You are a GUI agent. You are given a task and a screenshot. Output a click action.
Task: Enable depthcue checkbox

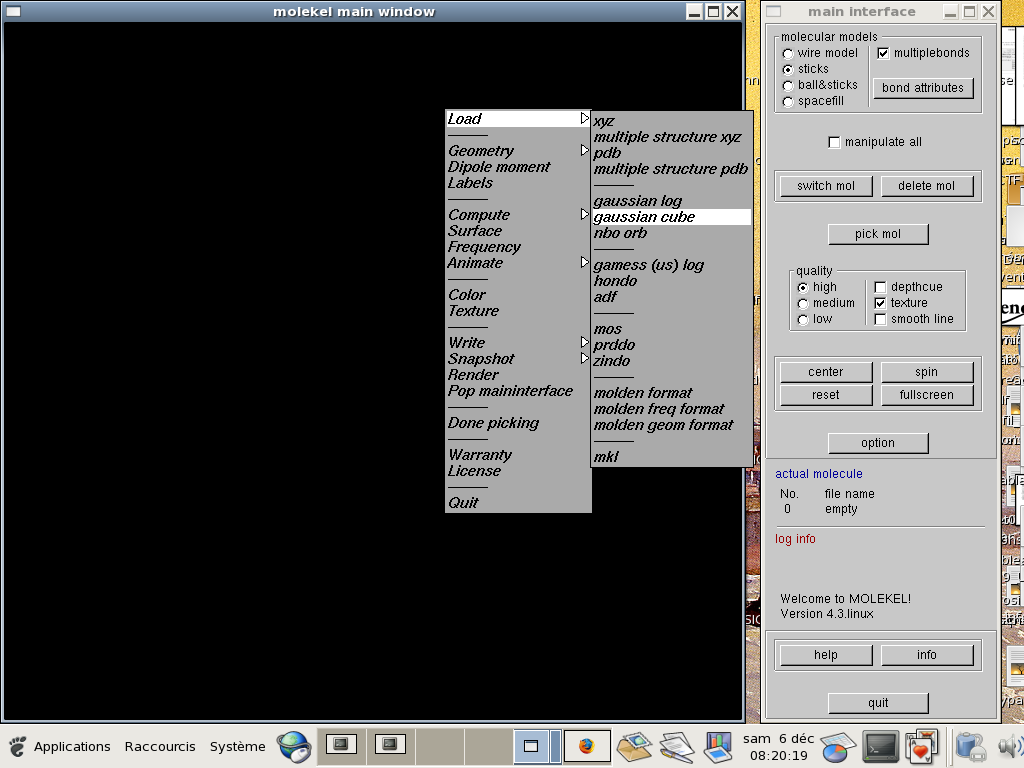[880, 287]
